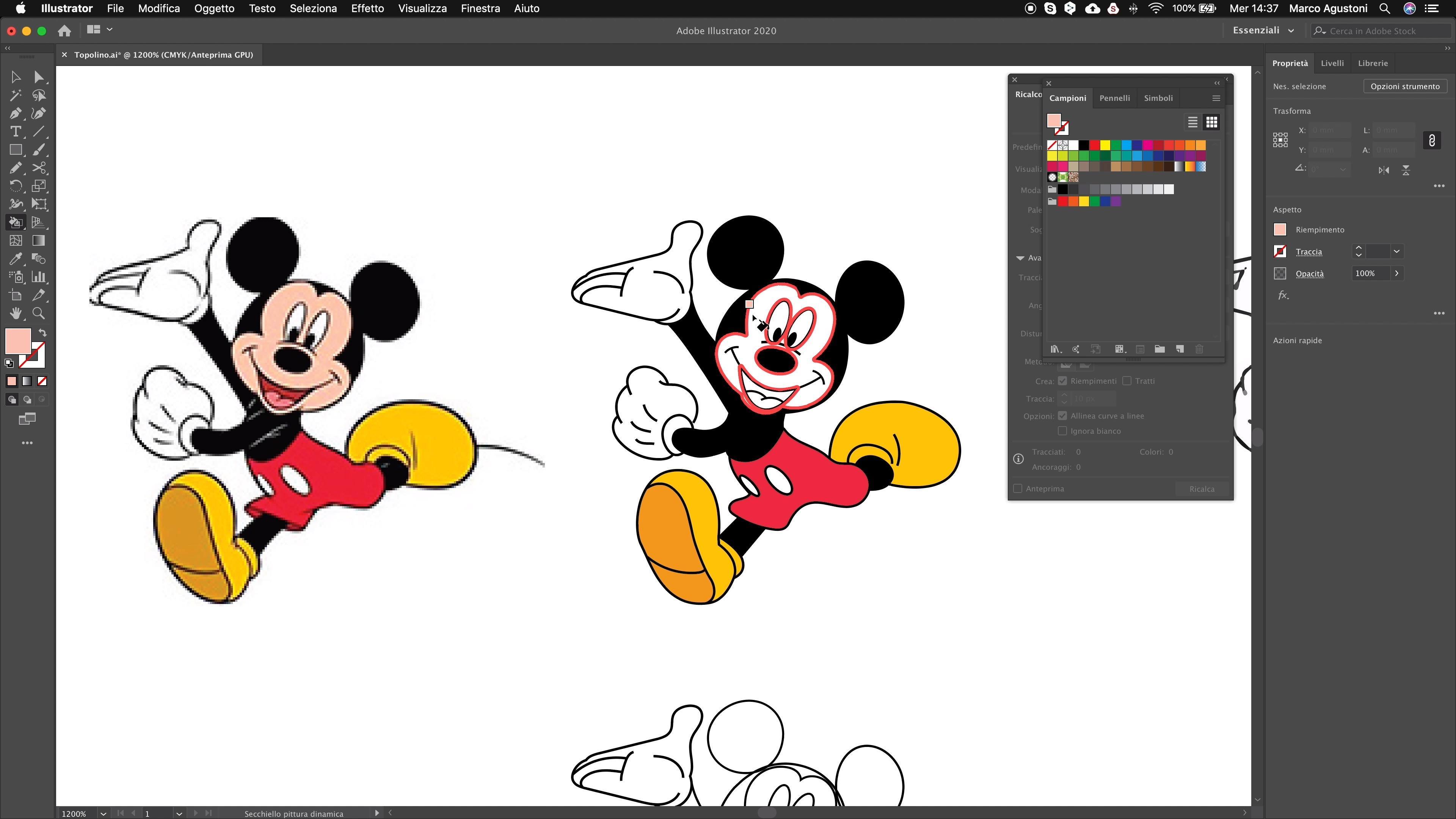Select the Pen tool
1456x819 pixels.
(16, 114)
